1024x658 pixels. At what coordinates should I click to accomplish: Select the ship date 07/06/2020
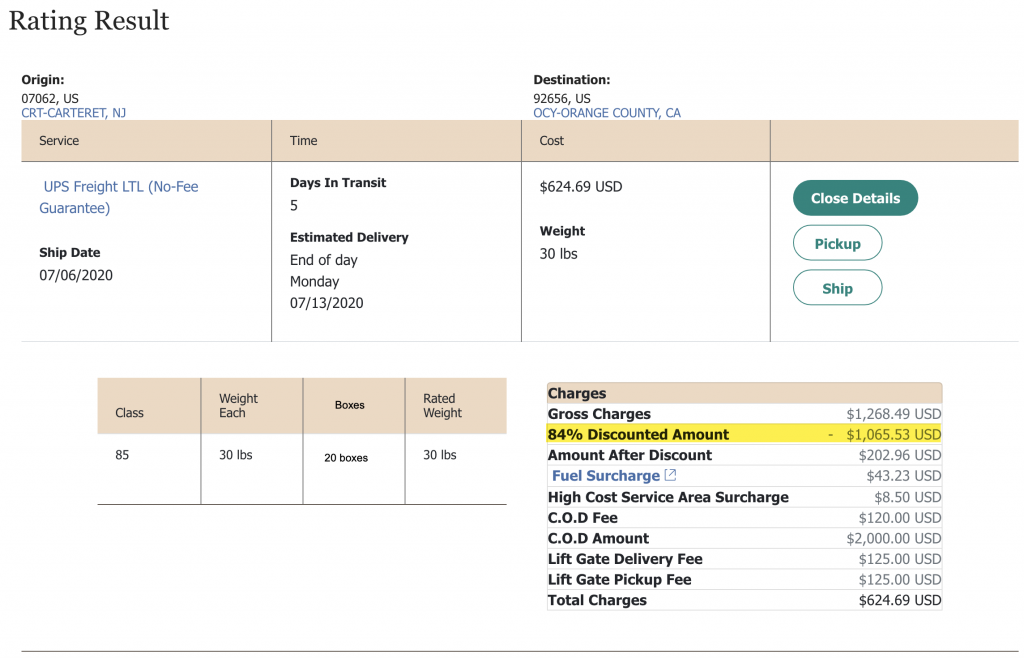(76, 275)
